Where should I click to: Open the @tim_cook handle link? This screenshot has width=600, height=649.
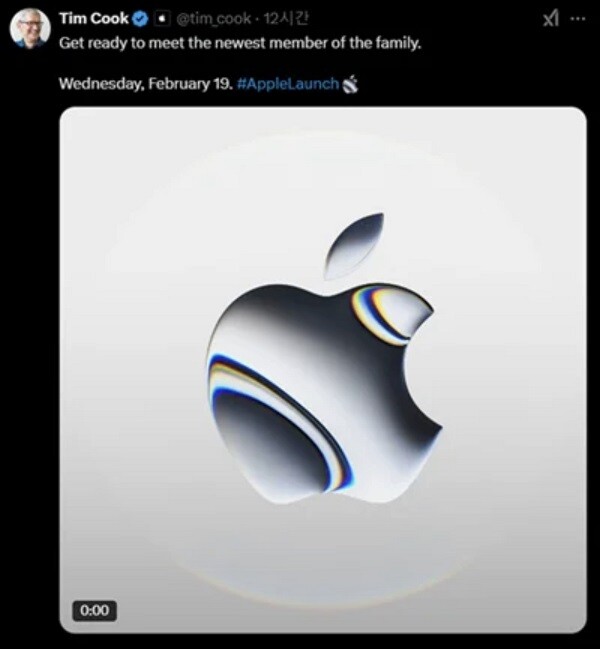click(x=214, y=19)
